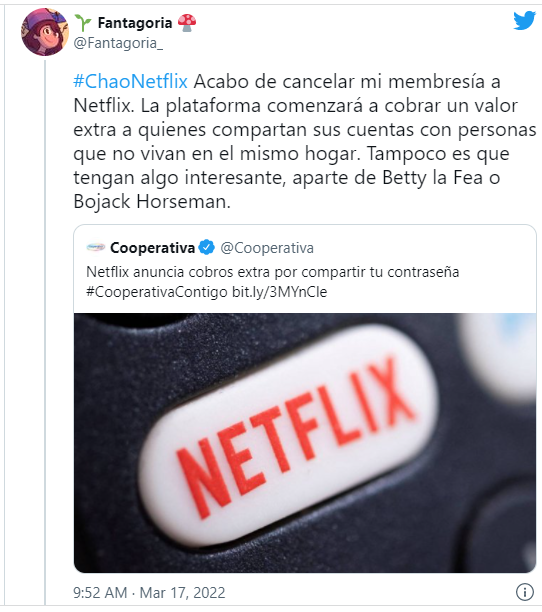
Task: Open the Fantagoria display name
Action: coord(135,23)
